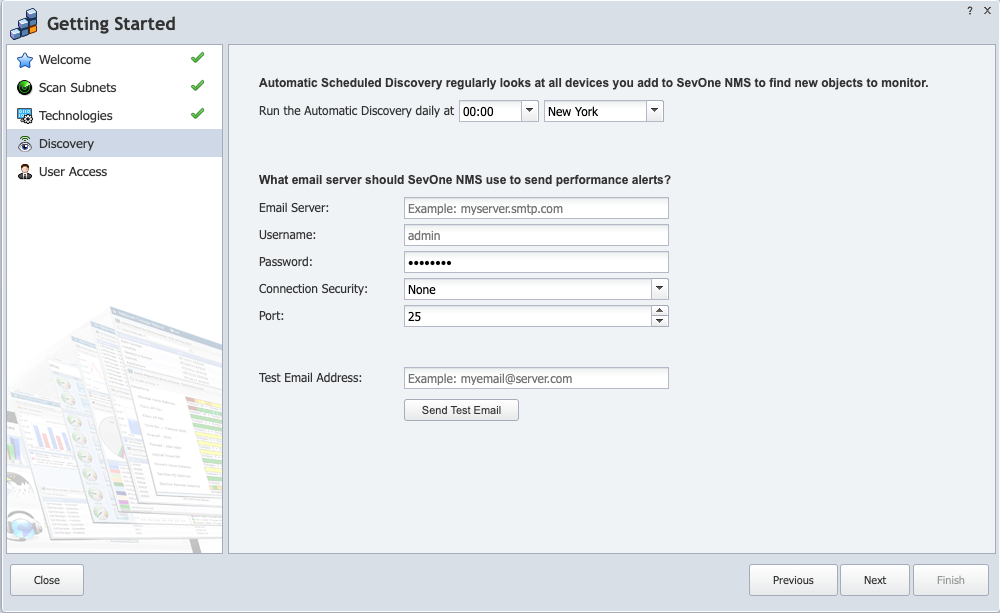Focus the Test Email Address field
The image size is (1000, 613).
click(x=536, y=378)
